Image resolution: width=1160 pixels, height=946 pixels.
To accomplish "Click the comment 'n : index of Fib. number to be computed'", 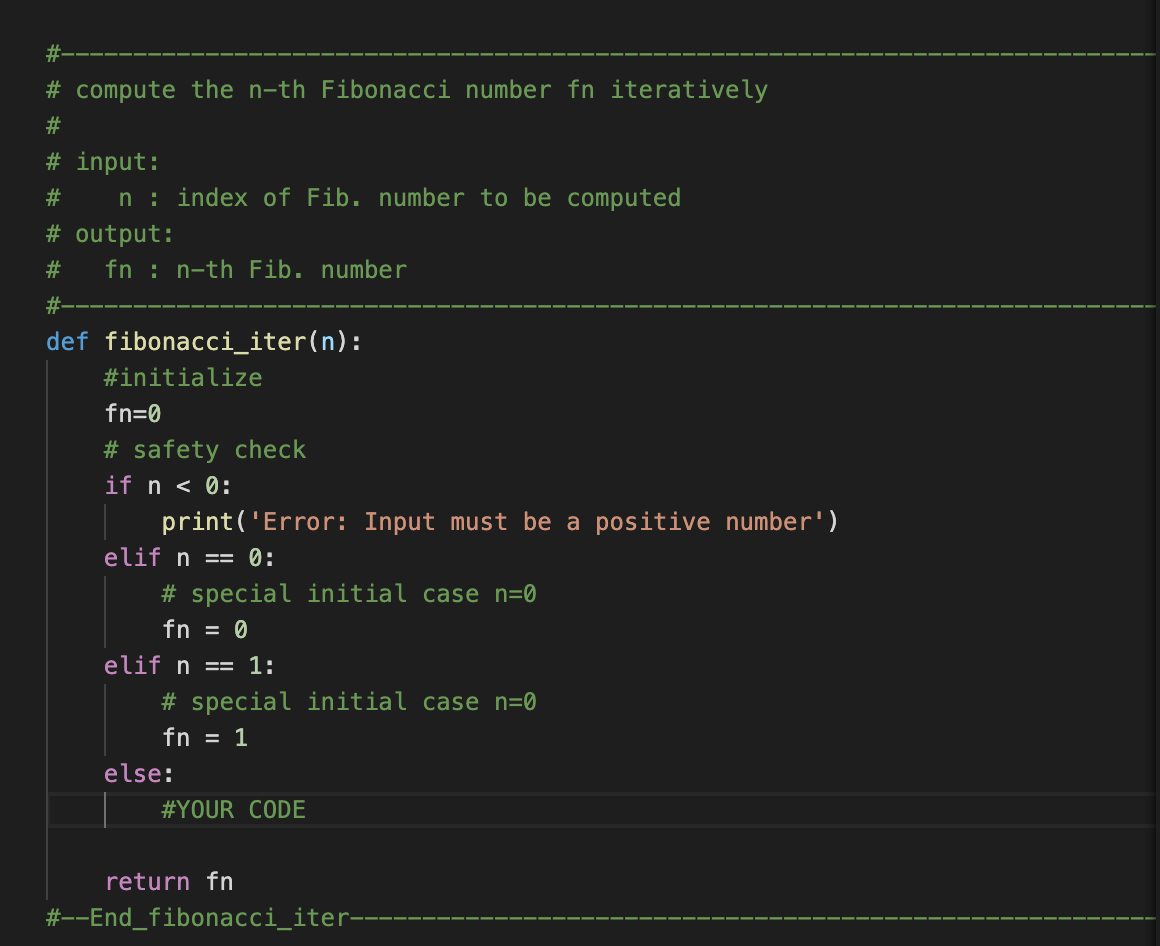I will point(399,198).
